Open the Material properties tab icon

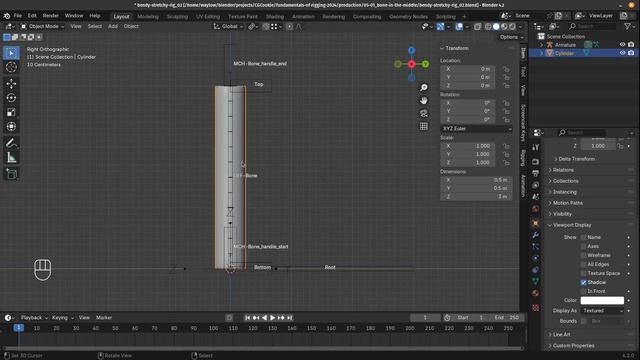536,293
